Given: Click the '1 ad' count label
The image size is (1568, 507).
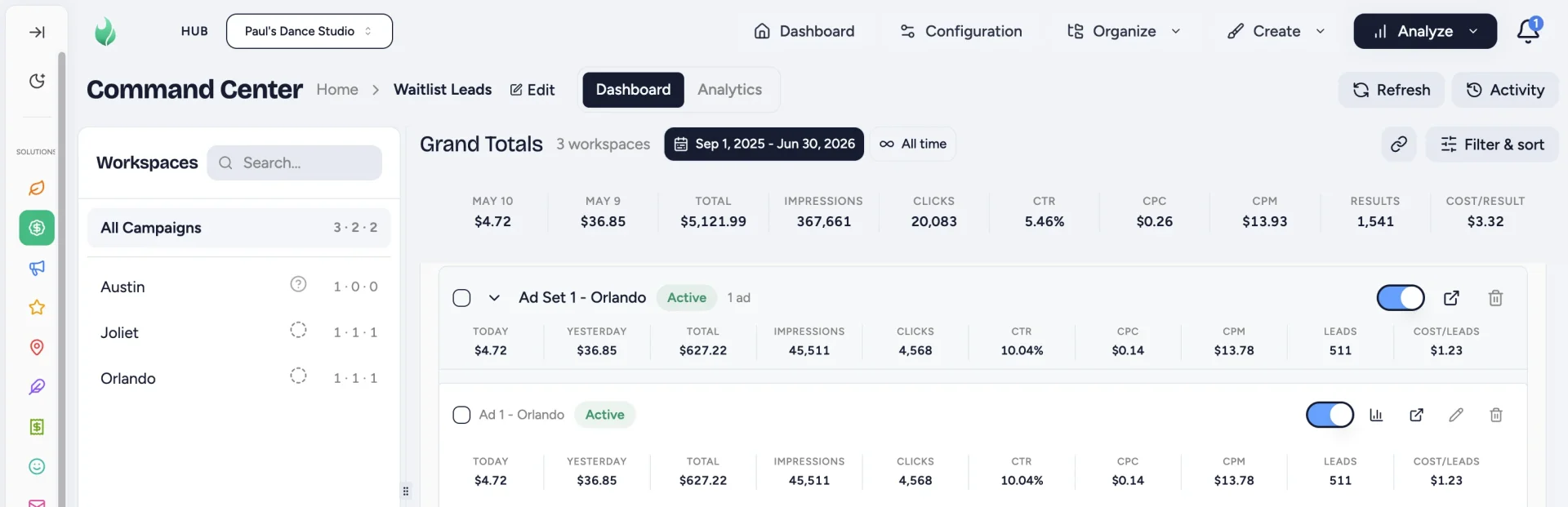Looking at the screenshot, I should tap(739, 298).
